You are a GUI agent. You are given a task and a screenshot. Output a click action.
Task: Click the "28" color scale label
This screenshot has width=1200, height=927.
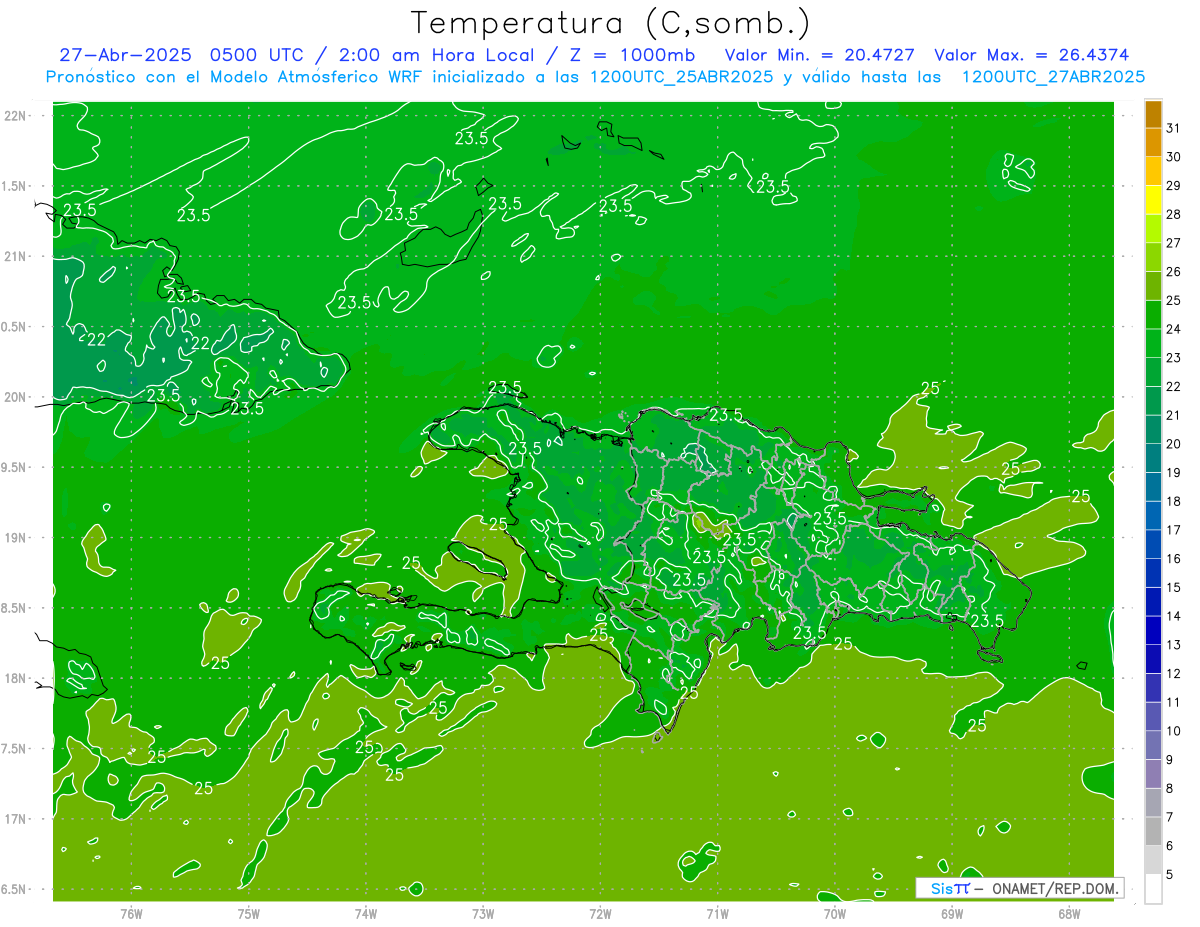1173,214
